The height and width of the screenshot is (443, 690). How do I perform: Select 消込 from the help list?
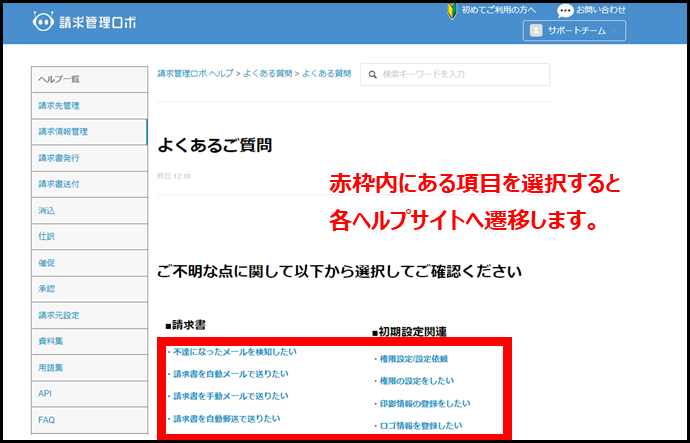pyautogui.click(x=47, y=210)
